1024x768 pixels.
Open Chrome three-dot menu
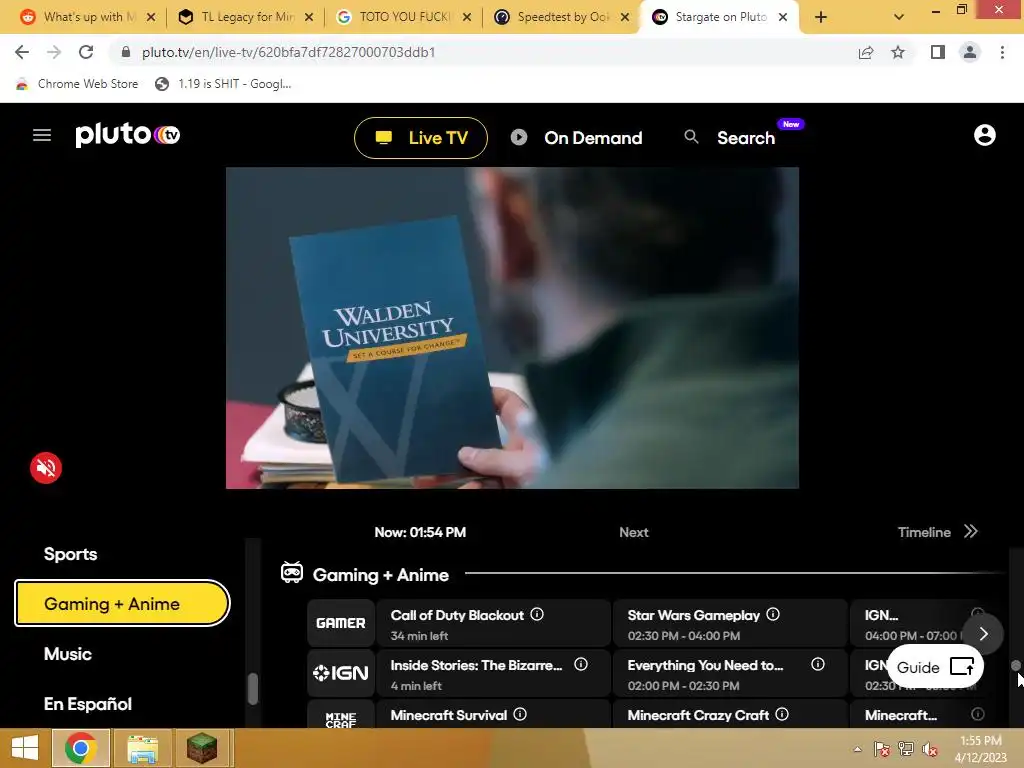[1002, 52]
